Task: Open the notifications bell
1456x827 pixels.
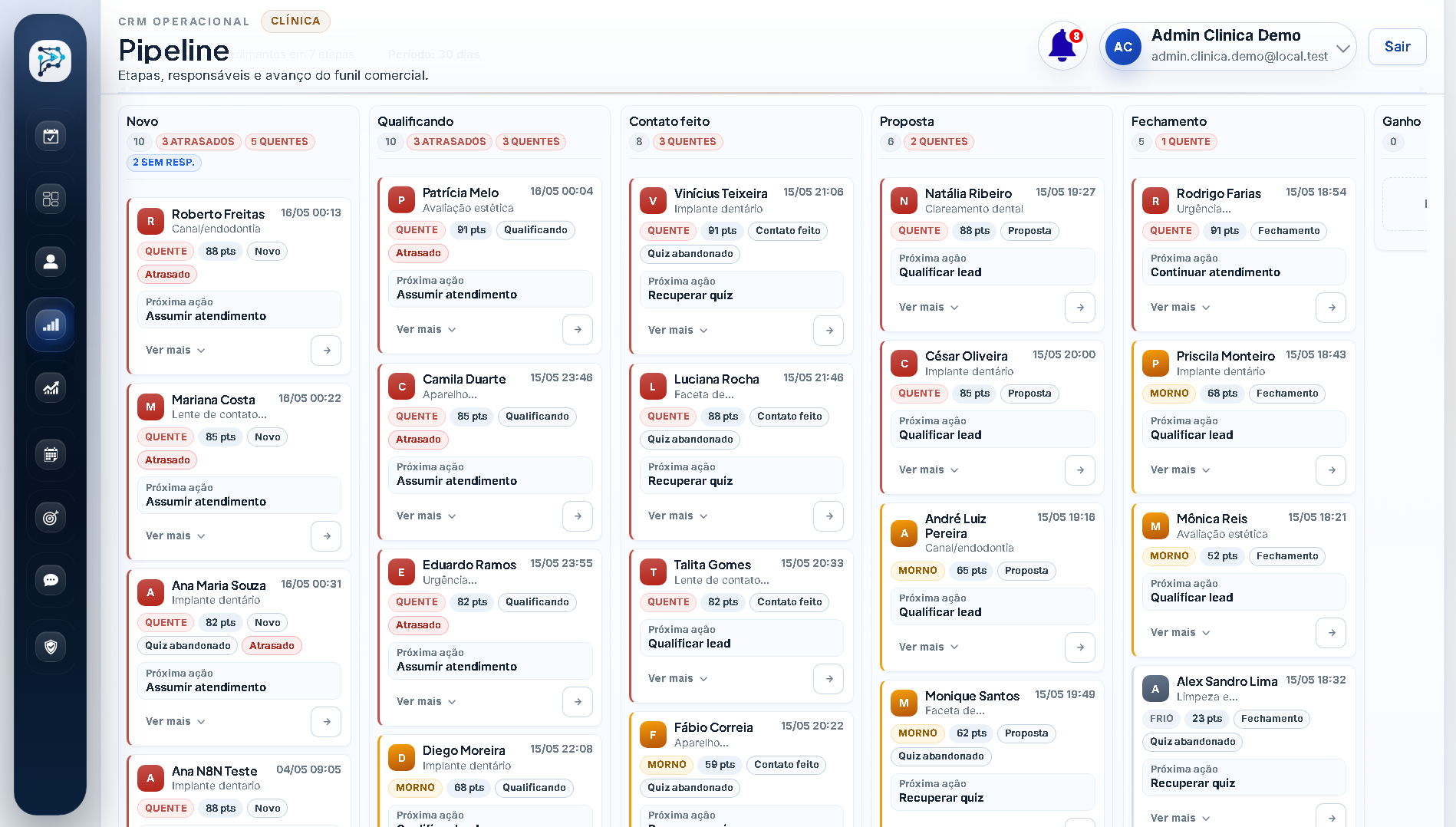Action: coord(1062,46)
